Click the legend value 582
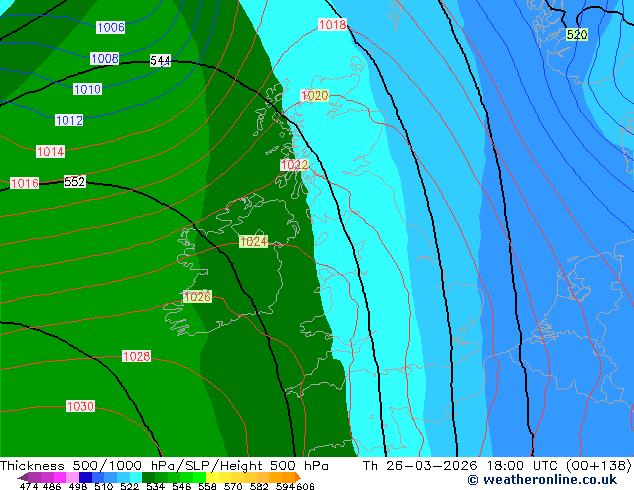The height and width of the screenshot is (490, 634). 259,486
